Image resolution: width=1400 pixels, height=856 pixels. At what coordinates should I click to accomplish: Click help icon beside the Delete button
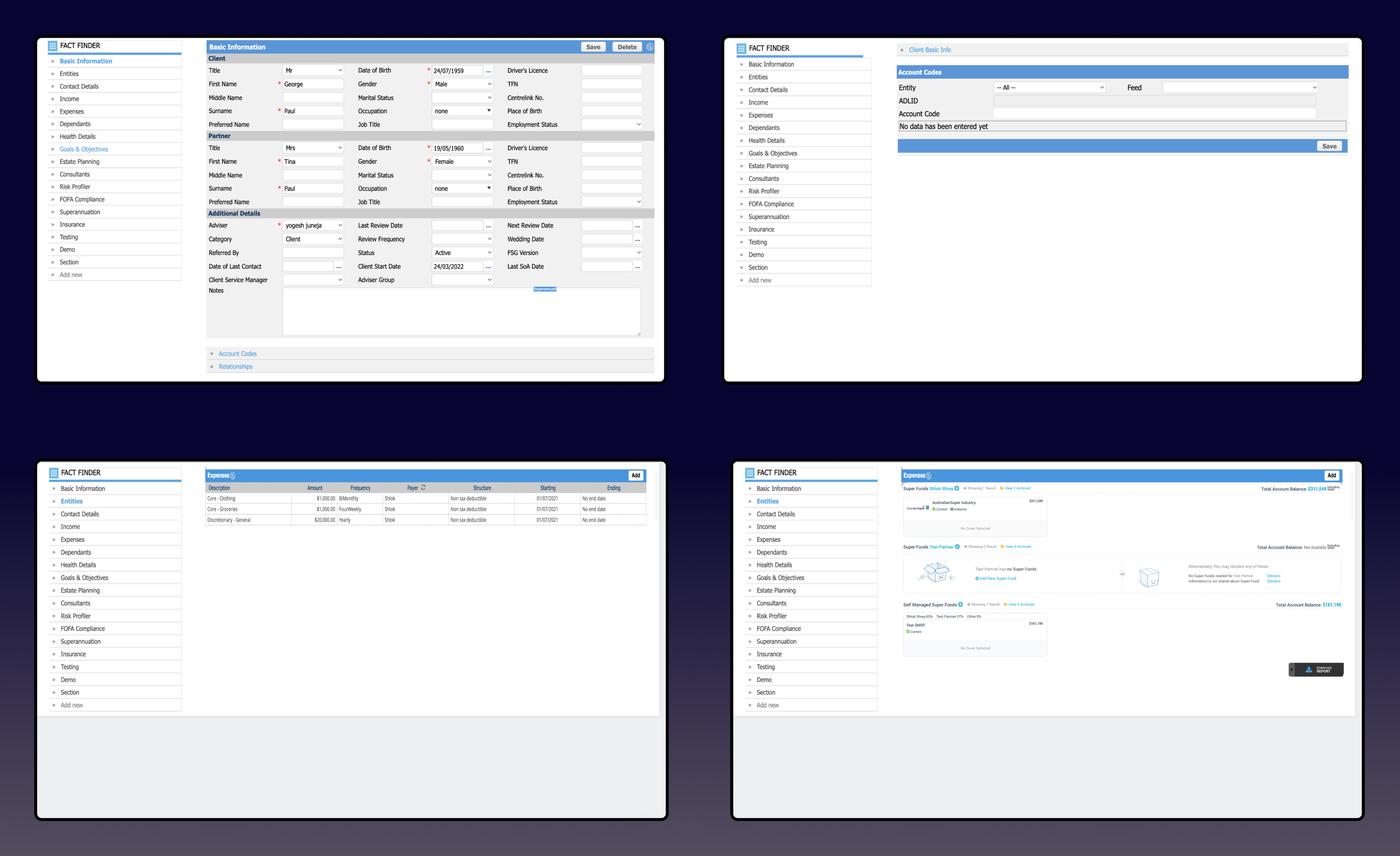coord(649,47)
